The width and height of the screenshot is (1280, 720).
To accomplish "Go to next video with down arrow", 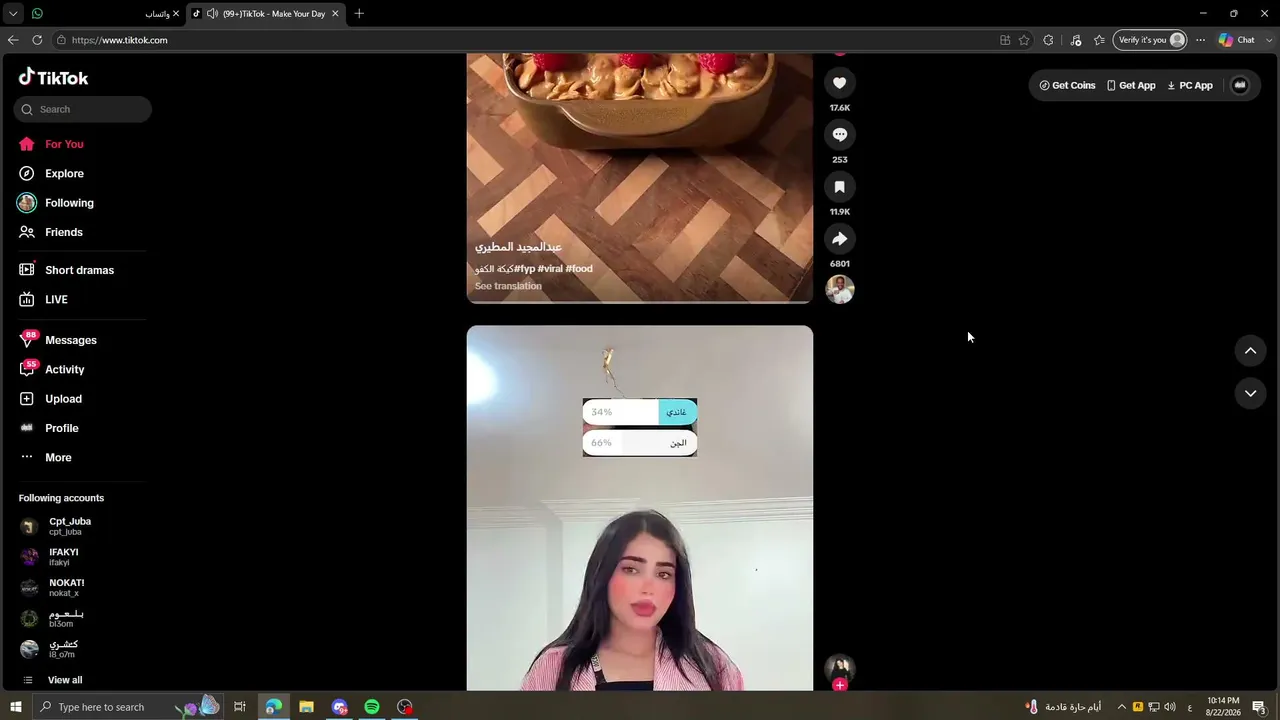I will click(x=1250, y=394).
